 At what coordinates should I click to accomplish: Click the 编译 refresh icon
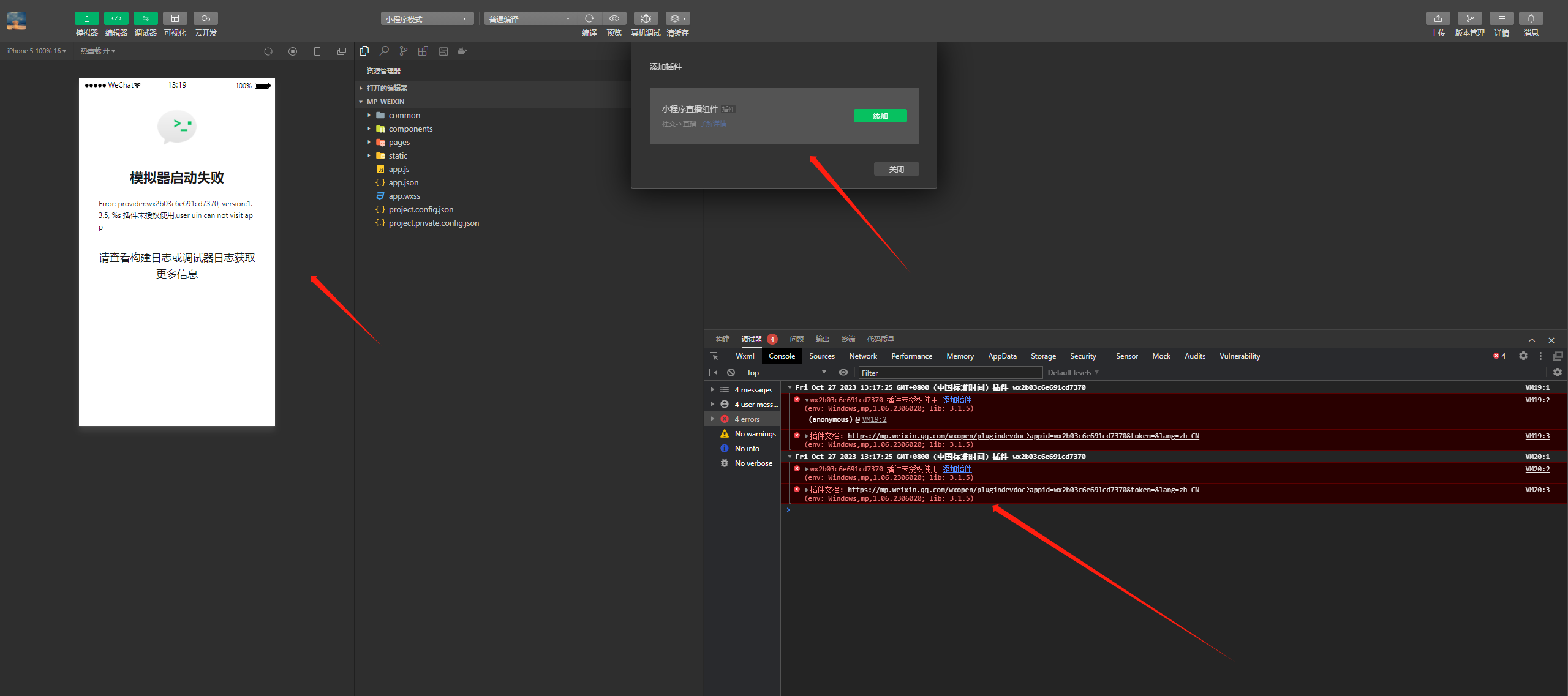589,18
